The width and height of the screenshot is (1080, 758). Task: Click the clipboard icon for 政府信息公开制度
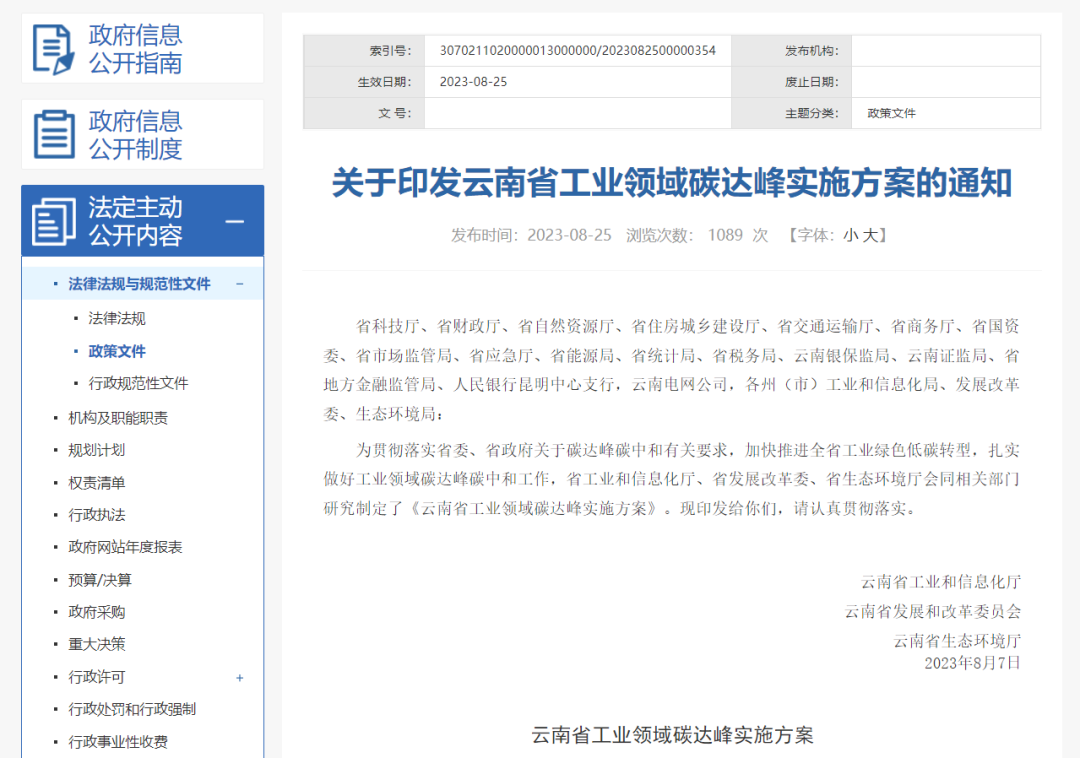point(53,134)
